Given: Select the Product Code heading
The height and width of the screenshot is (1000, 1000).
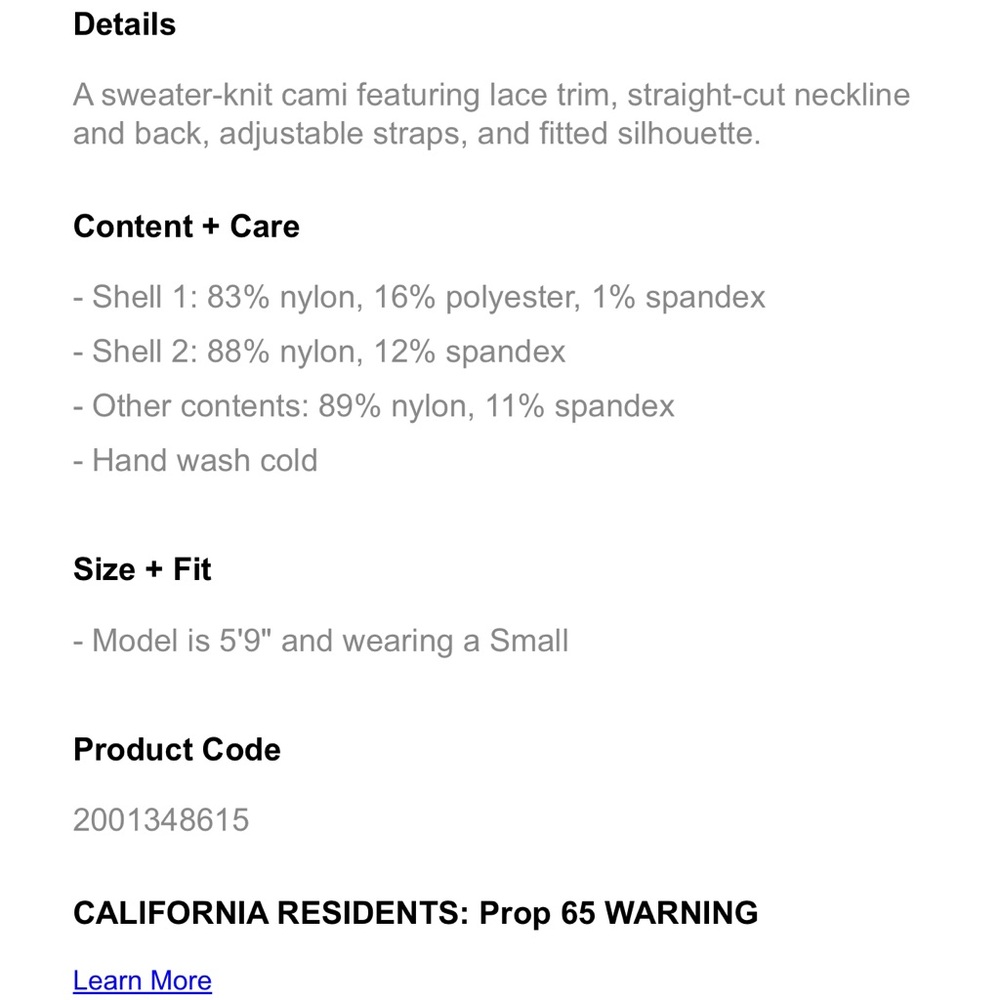Looking at the screenshot, I should [177, 749].
